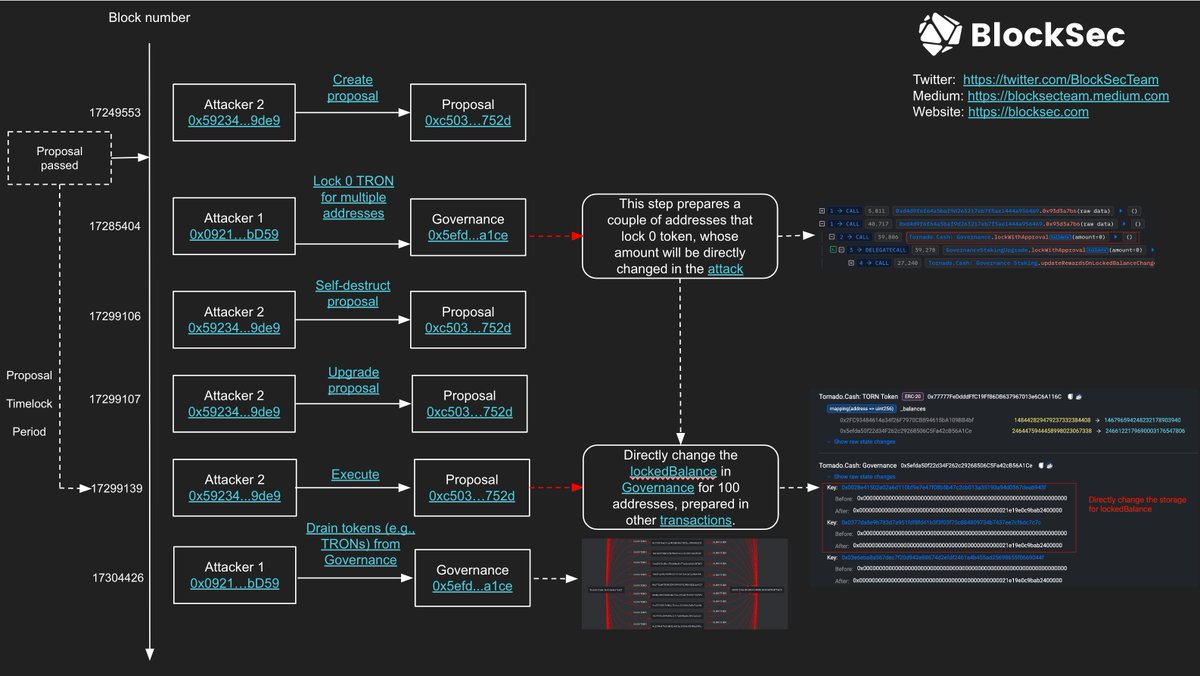Select block number 17304426
Image resolution: width=1200 pixels, height=676 pixels.
[120, 578]
